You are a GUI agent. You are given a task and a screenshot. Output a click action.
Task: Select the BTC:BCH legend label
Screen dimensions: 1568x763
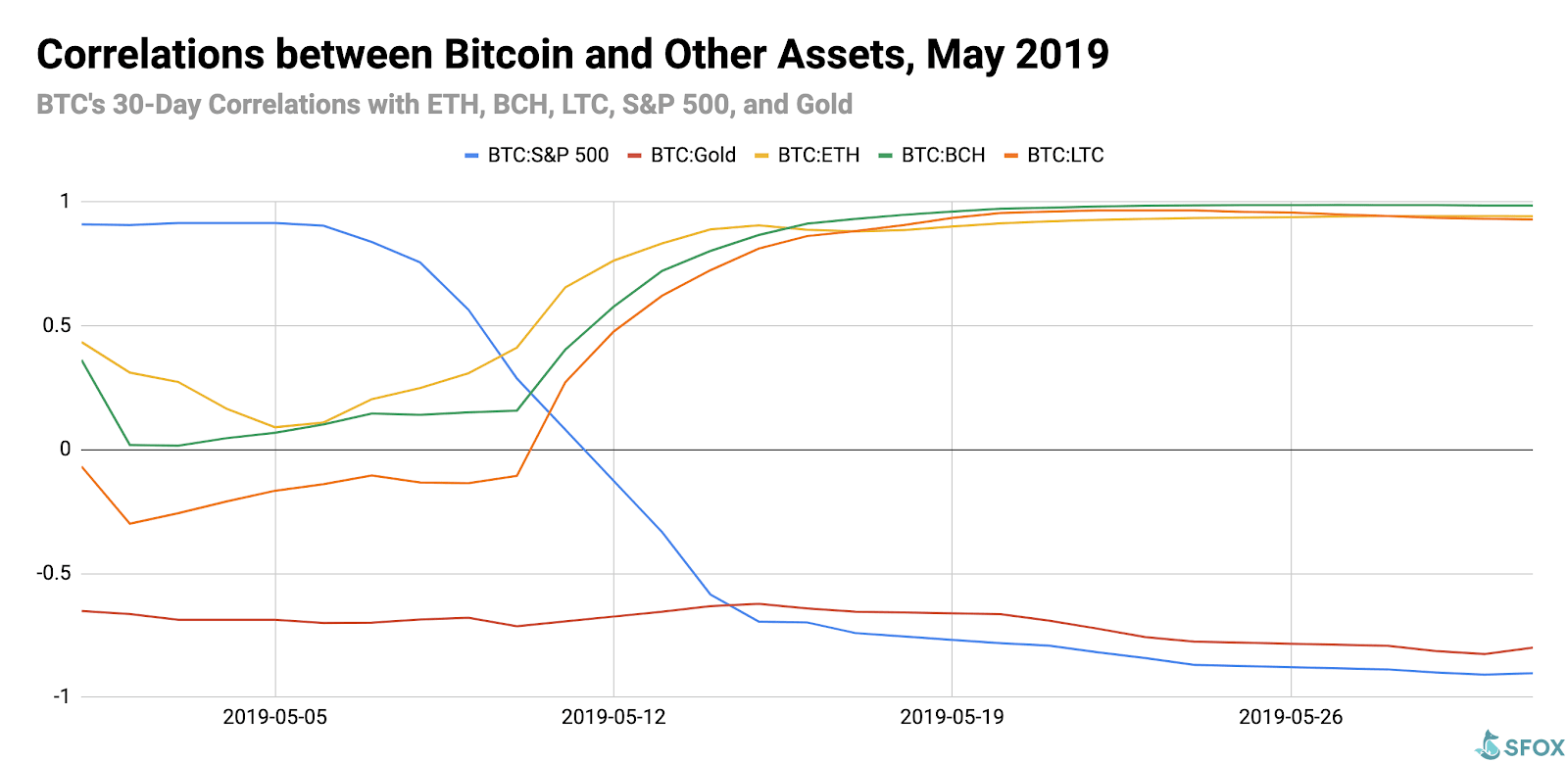[x=943, y=156]
